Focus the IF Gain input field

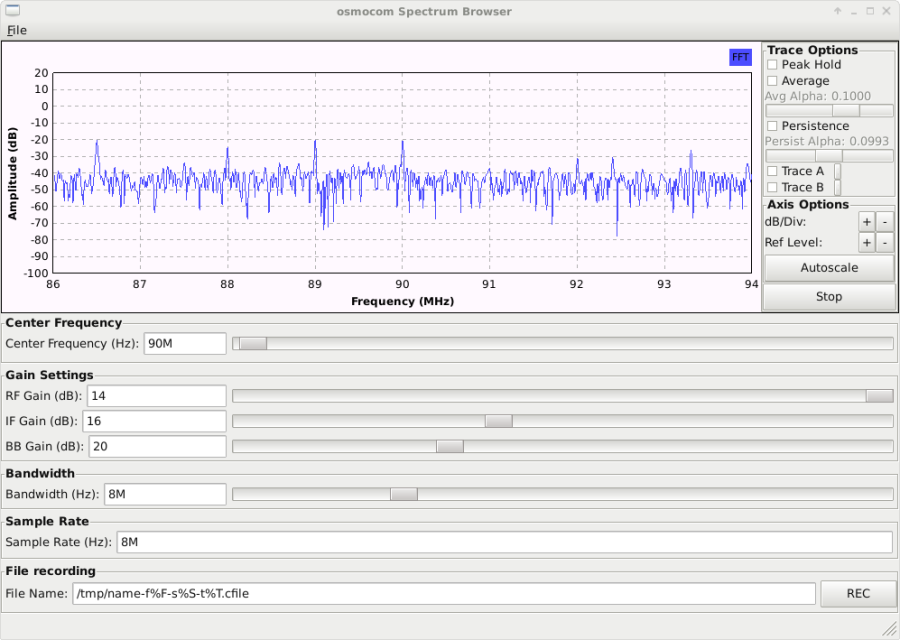[154, 421]
